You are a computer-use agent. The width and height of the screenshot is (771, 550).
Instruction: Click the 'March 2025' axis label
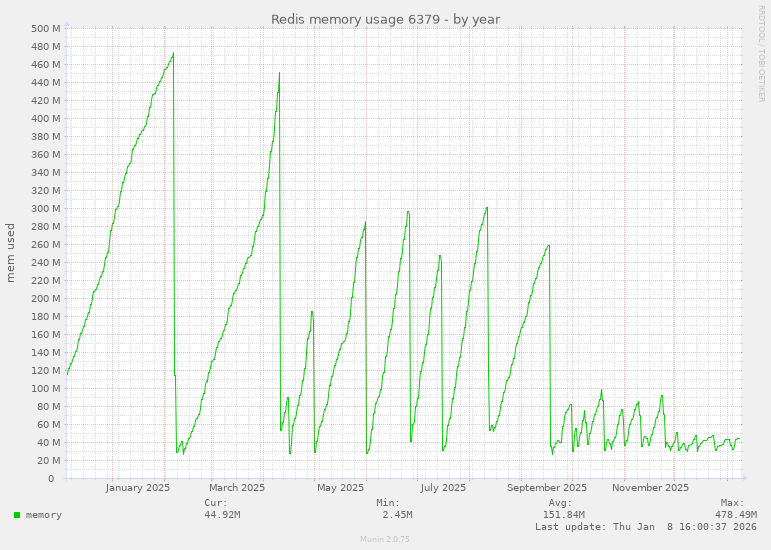click(x=237, y=488)
